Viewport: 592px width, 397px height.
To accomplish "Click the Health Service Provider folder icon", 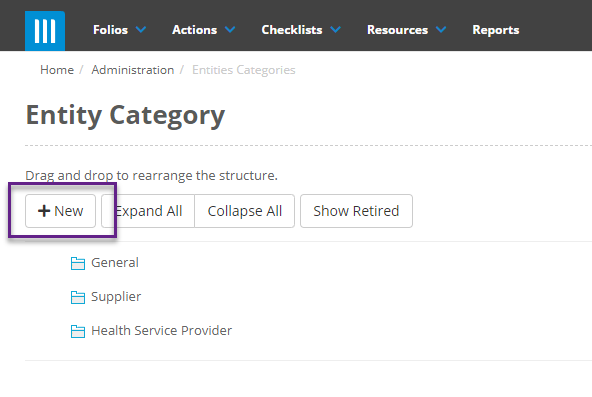I will [x=78, y=331].
